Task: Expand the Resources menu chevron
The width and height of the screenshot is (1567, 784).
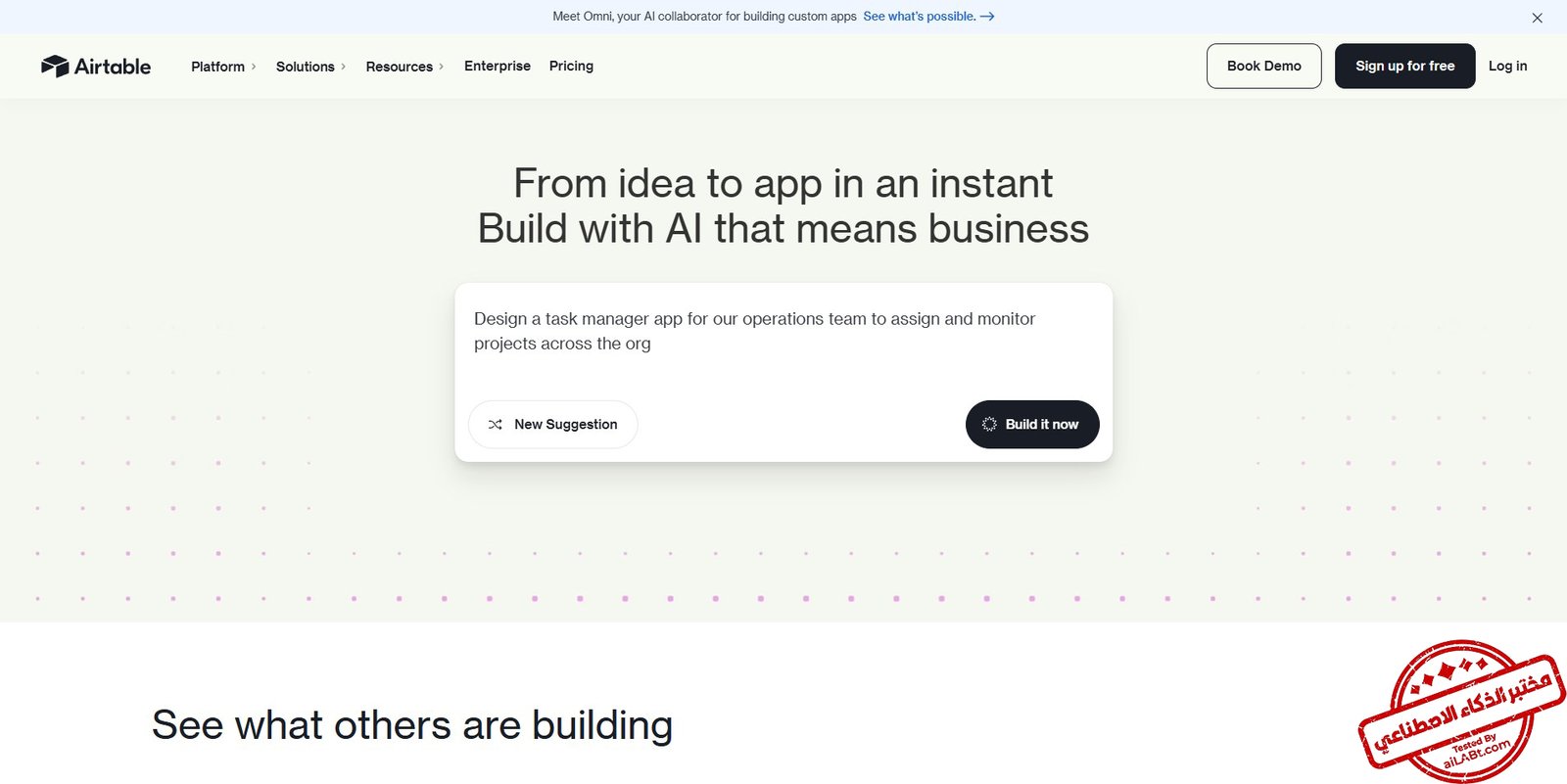Action: click(x=441, y=67)
